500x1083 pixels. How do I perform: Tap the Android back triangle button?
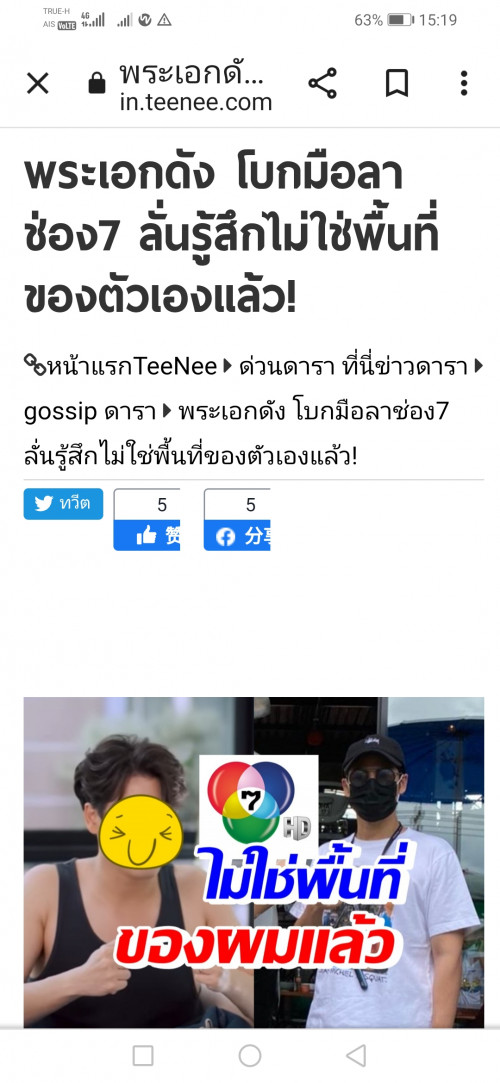tap(356, 1055)
